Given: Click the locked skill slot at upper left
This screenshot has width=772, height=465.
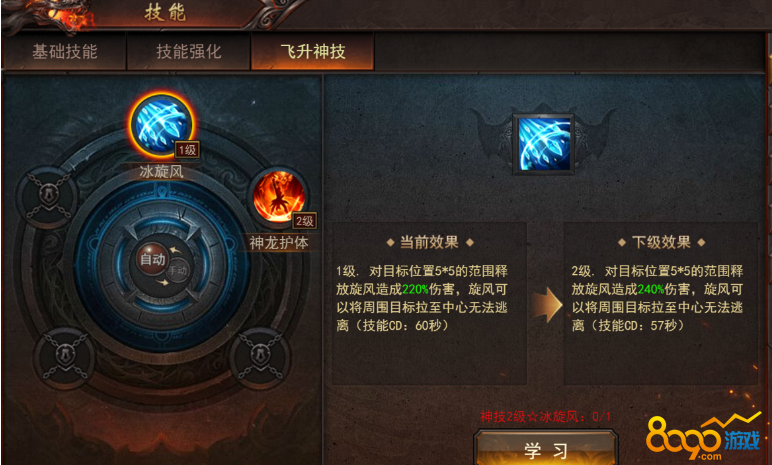Looking at the screenshot, I should pos(48,197).
